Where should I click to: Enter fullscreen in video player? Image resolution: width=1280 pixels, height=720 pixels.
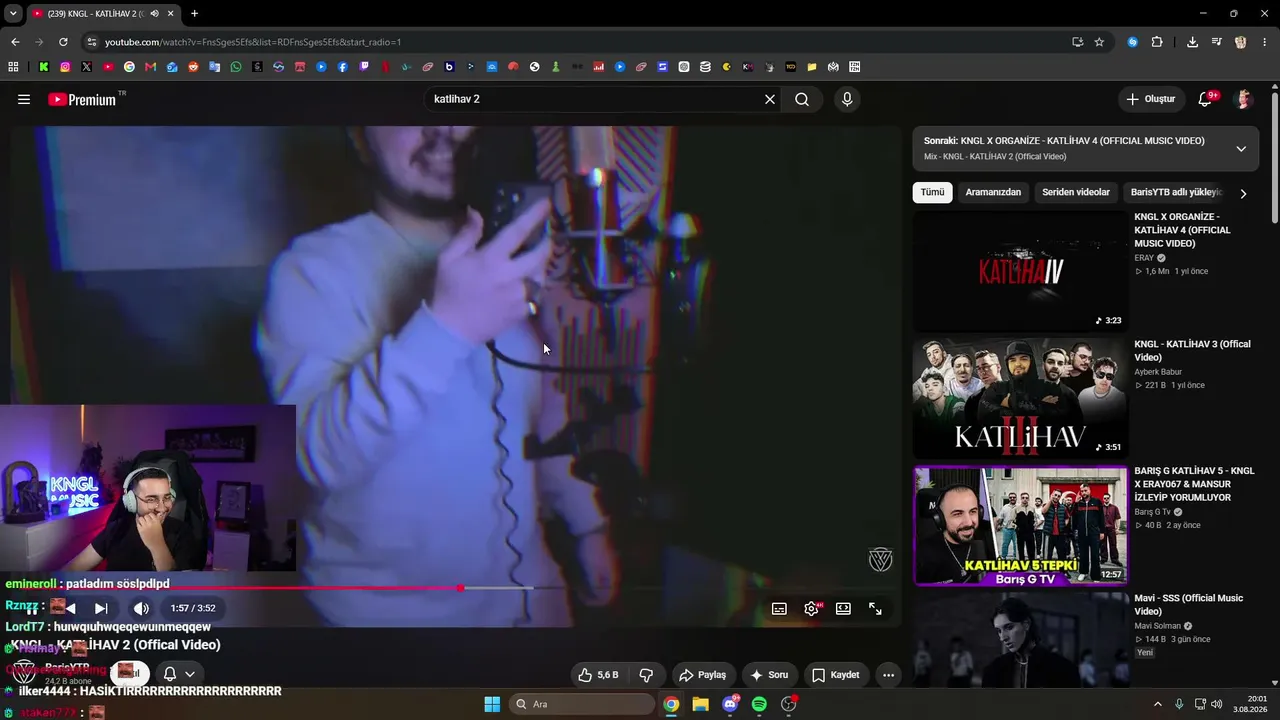point(875,608)
